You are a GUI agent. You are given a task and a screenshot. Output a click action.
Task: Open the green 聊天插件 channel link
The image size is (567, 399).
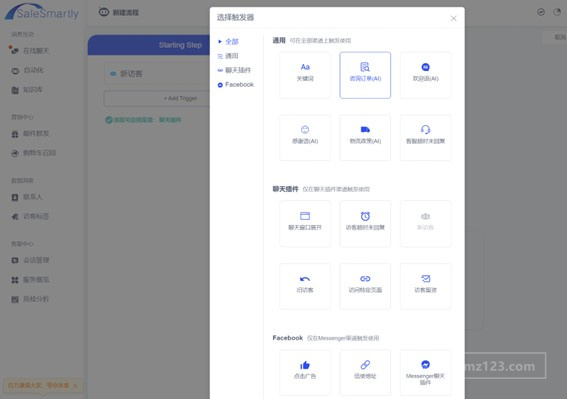(170, 120)
